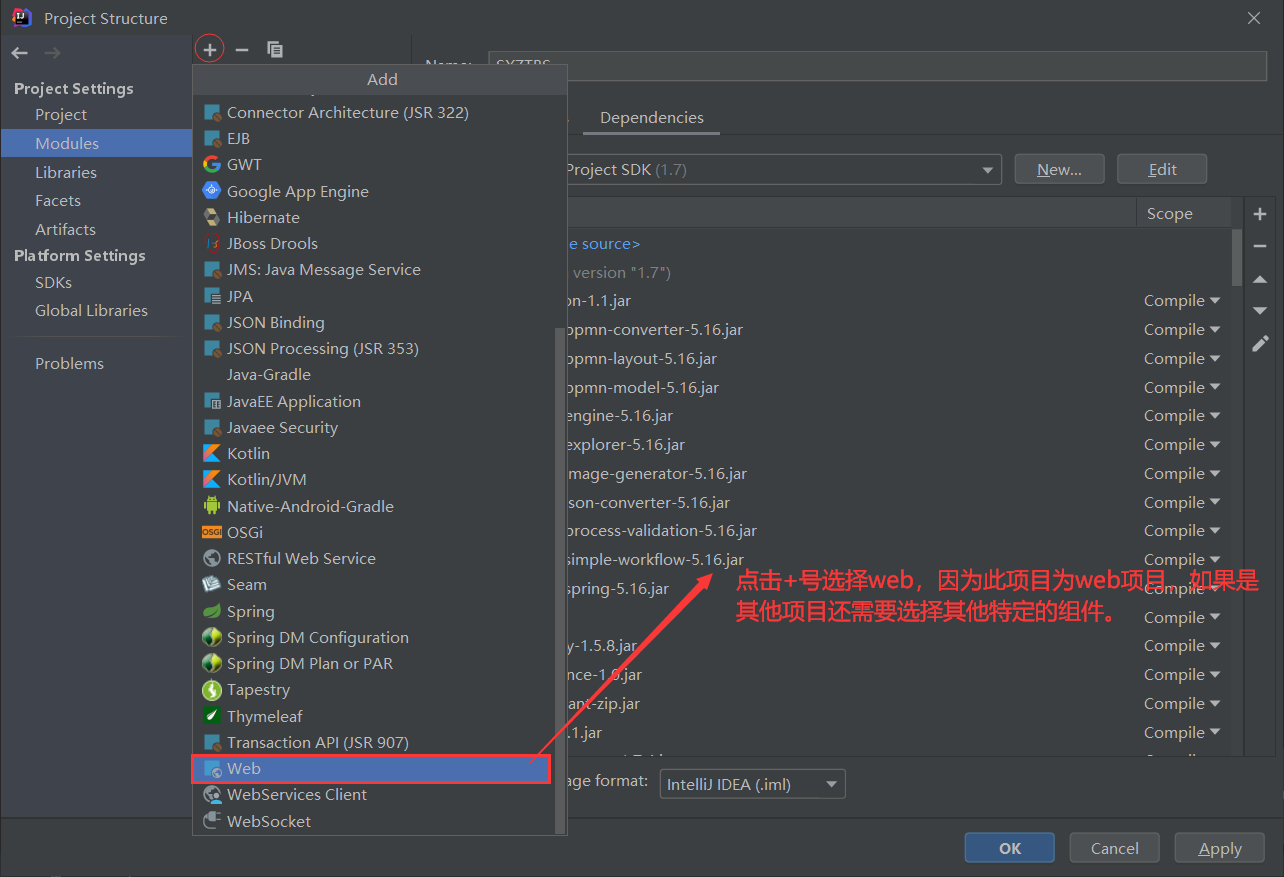Click the Thymeleaf green icon
The width and height of the screenshot is (1284, 877).
(x=212, y=716)
